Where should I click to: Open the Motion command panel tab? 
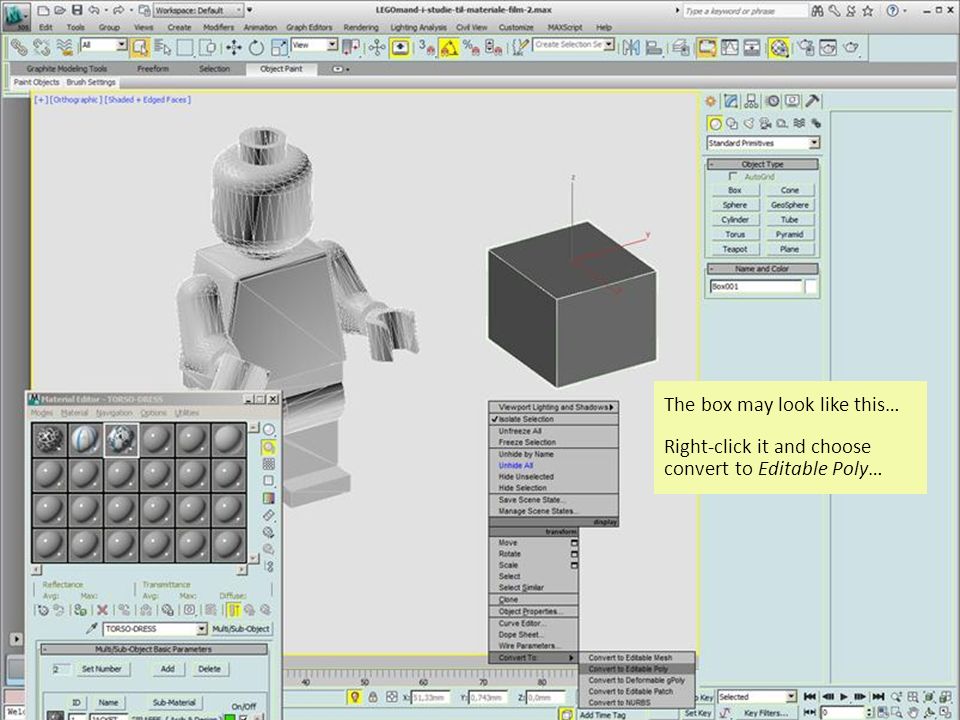pyautogui.click(x=773, y=101)
